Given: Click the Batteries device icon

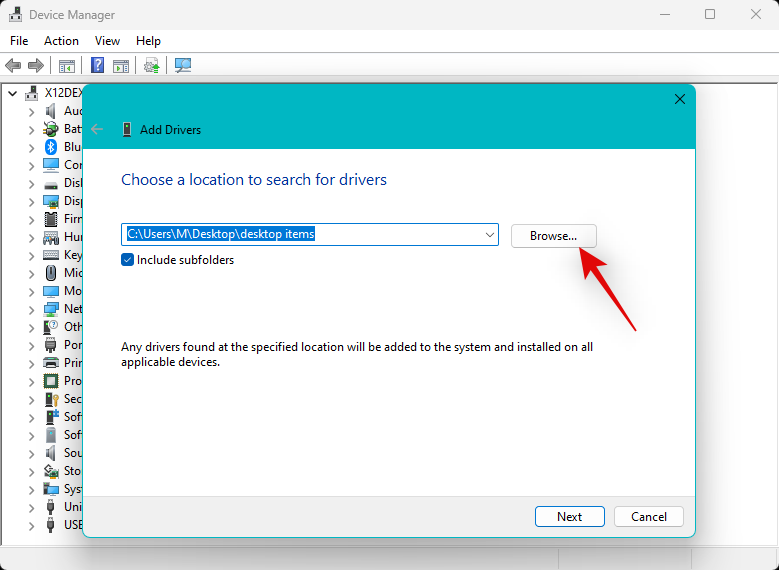Looking at the screenshot, I should (51, 129).
